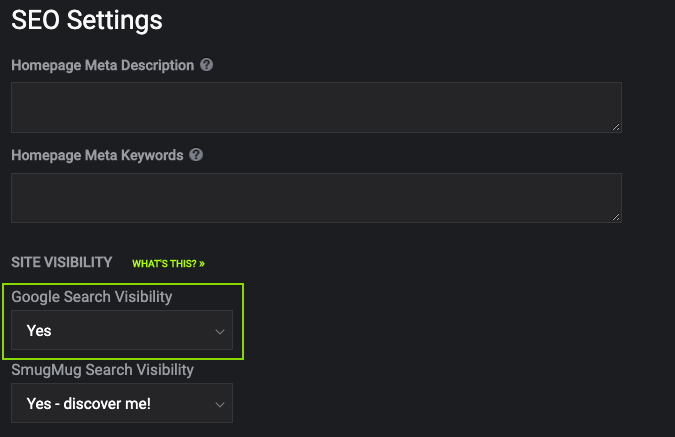Select the 'Yes - discover me!' value text
The image size is (675, 437).
pyautogui.click(x=89, y=404)
